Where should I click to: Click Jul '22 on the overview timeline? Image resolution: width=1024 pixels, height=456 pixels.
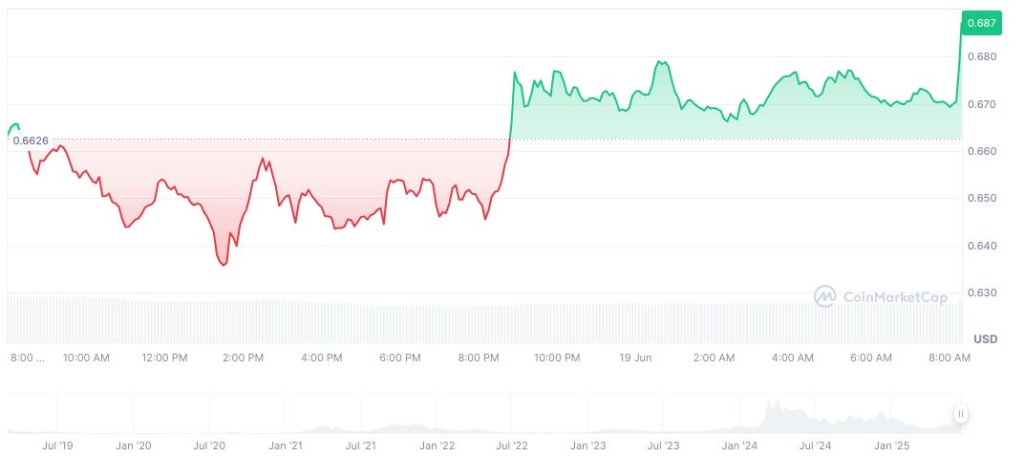(513, 445)
